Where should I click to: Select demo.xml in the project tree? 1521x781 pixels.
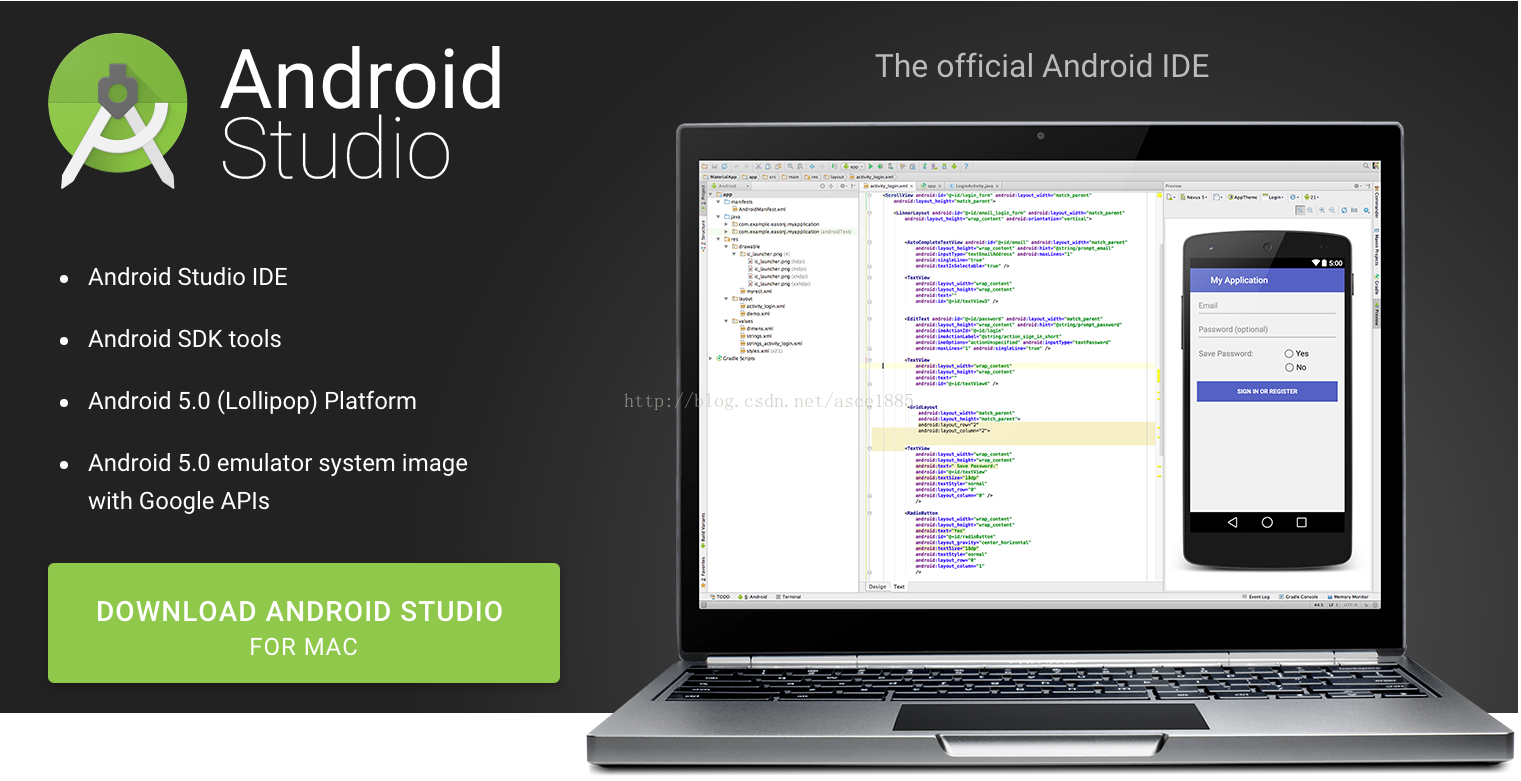754,313
